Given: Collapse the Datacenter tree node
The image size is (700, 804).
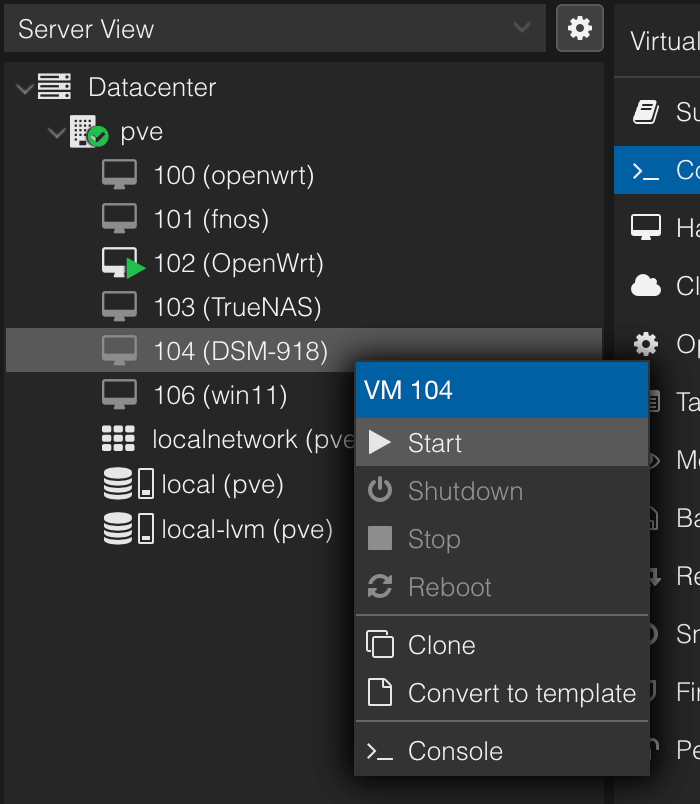Looking at the screenshot, I should (24, 88).
